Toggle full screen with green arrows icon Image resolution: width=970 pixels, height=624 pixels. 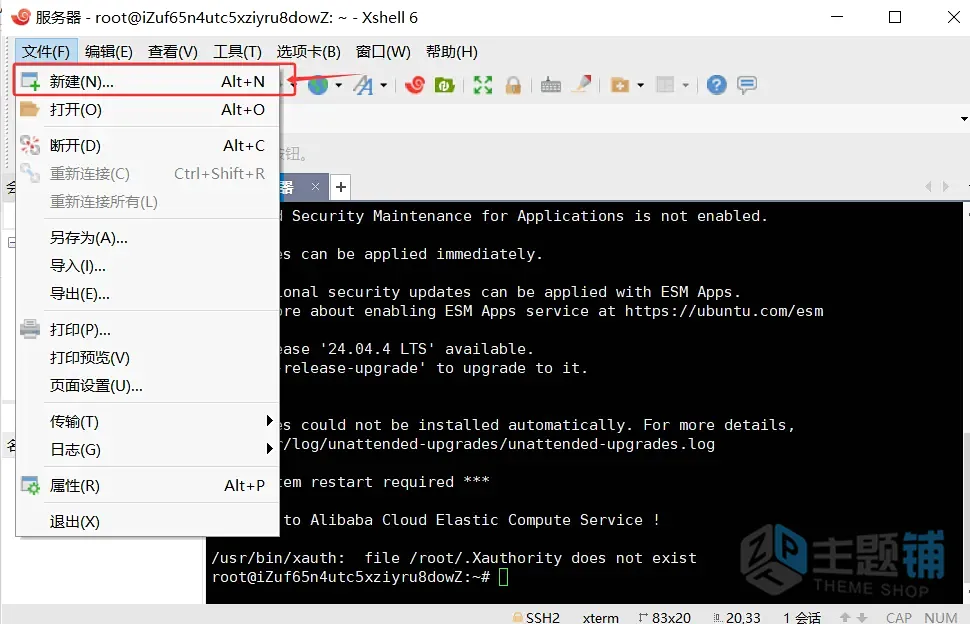[x=483, y=85]
